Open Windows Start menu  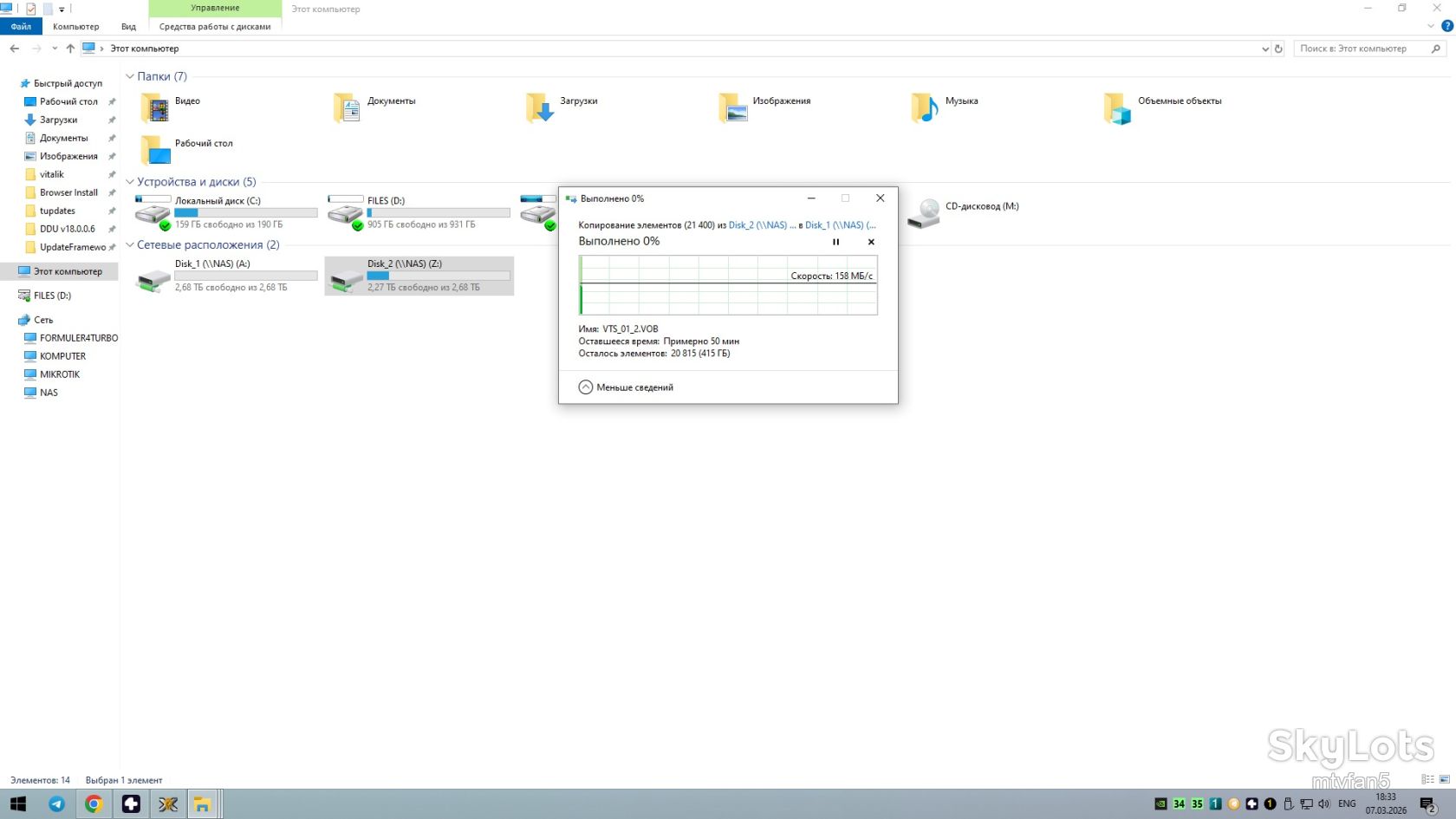pos(18,804)
